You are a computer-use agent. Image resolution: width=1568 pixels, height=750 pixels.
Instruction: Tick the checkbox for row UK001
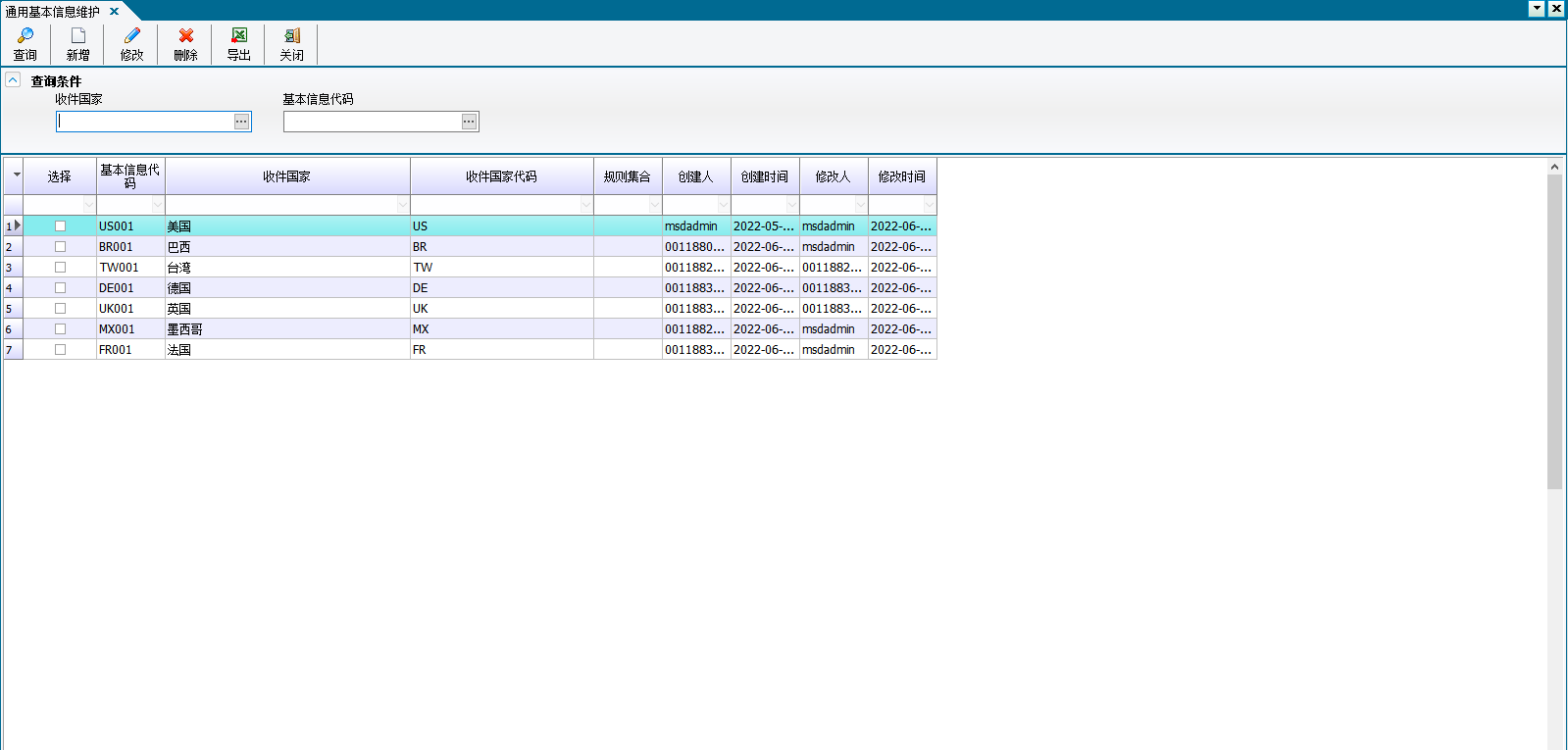(60, 309)
